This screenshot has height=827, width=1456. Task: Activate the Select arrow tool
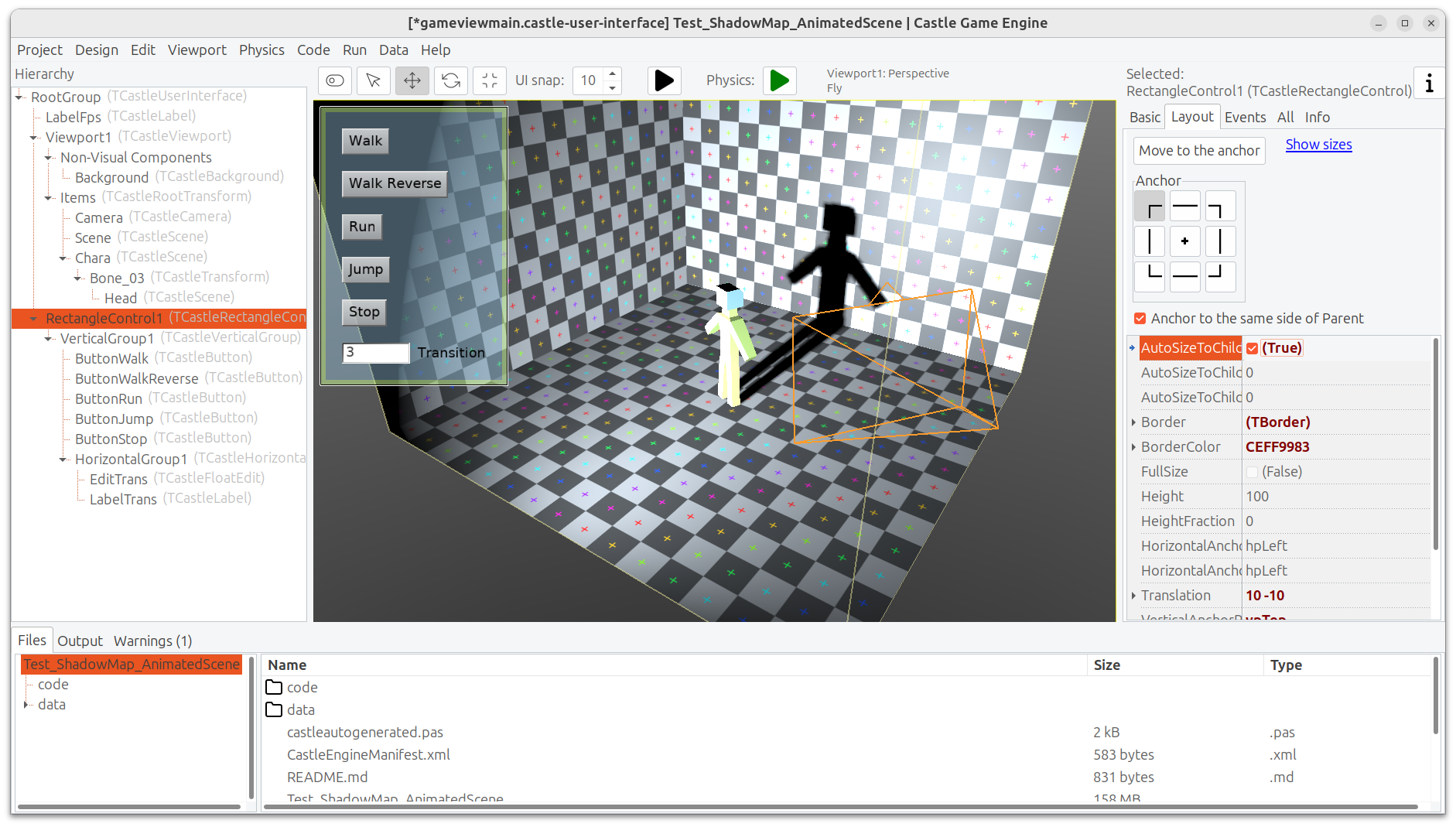[x=374, y=80]
